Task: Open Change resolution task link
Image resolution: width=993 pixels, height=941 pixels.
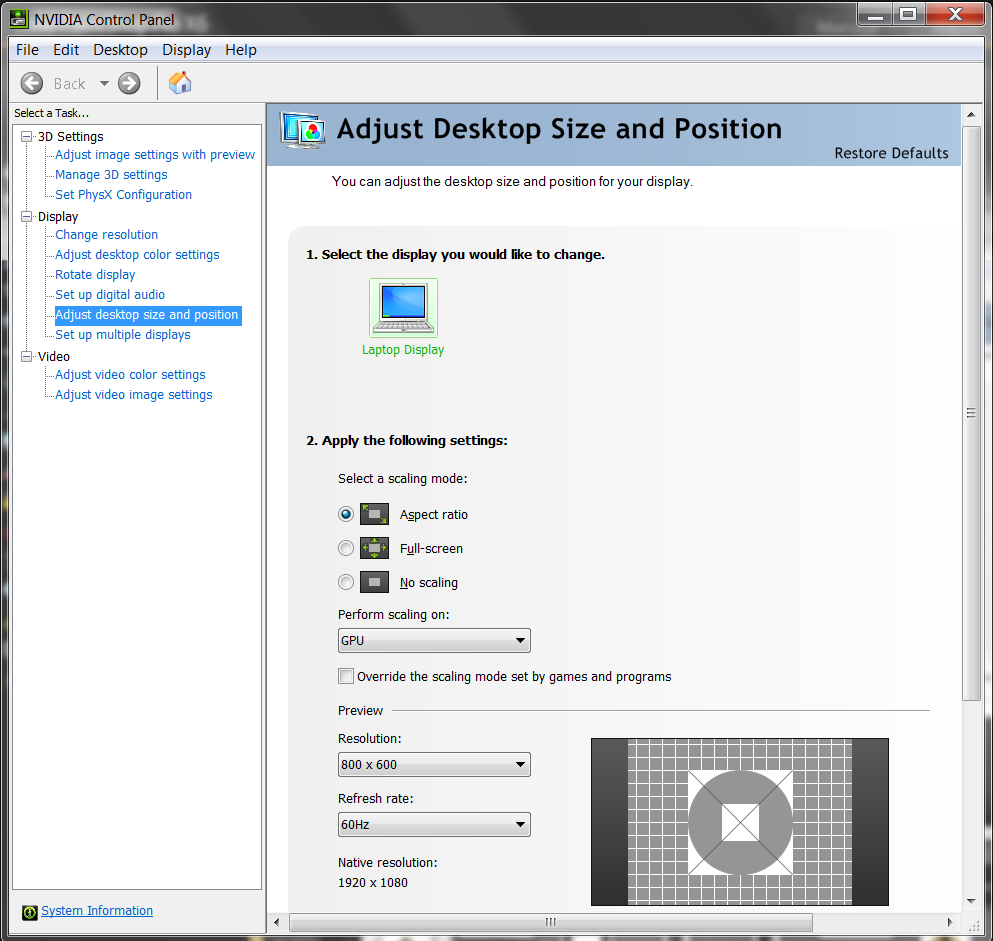Action: click(106, 235)
